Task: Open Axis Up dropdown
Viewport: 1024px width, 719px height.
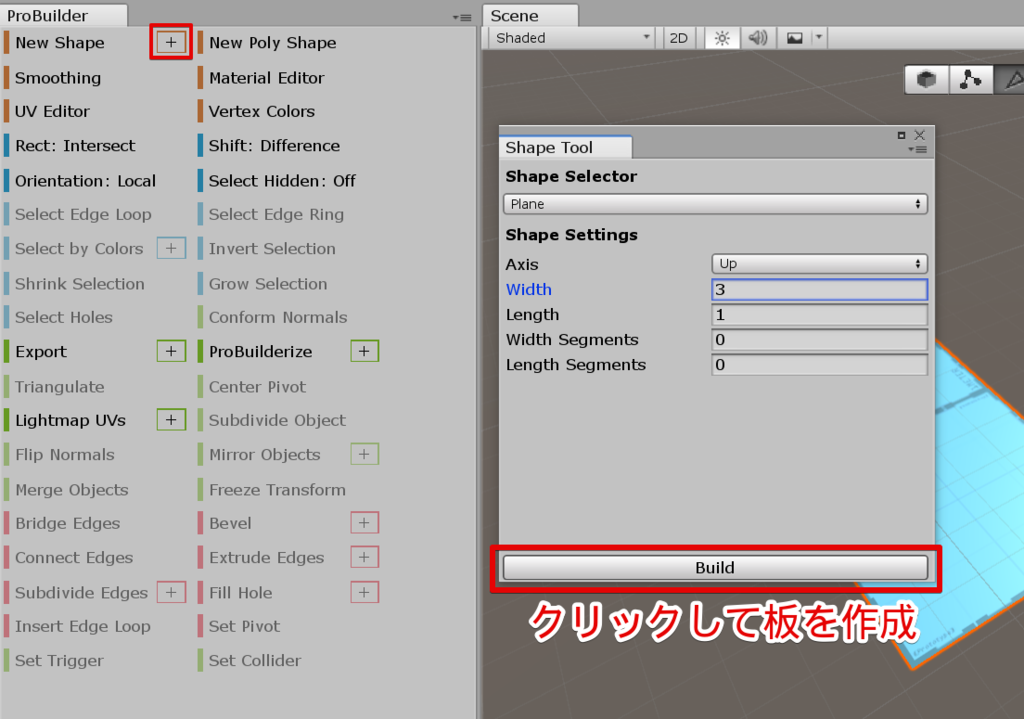Action: click(819, 264)
